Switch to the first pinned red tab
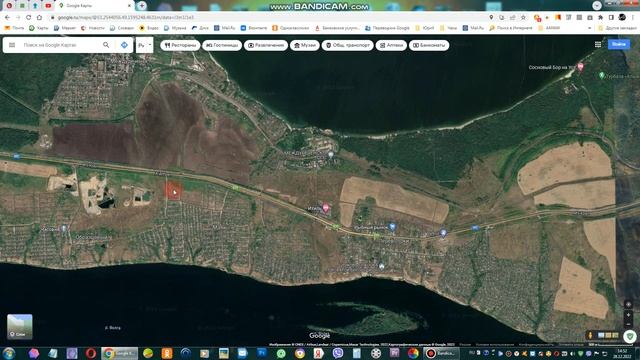The height and width of the screenshot is (360, 640). point(9,6)
